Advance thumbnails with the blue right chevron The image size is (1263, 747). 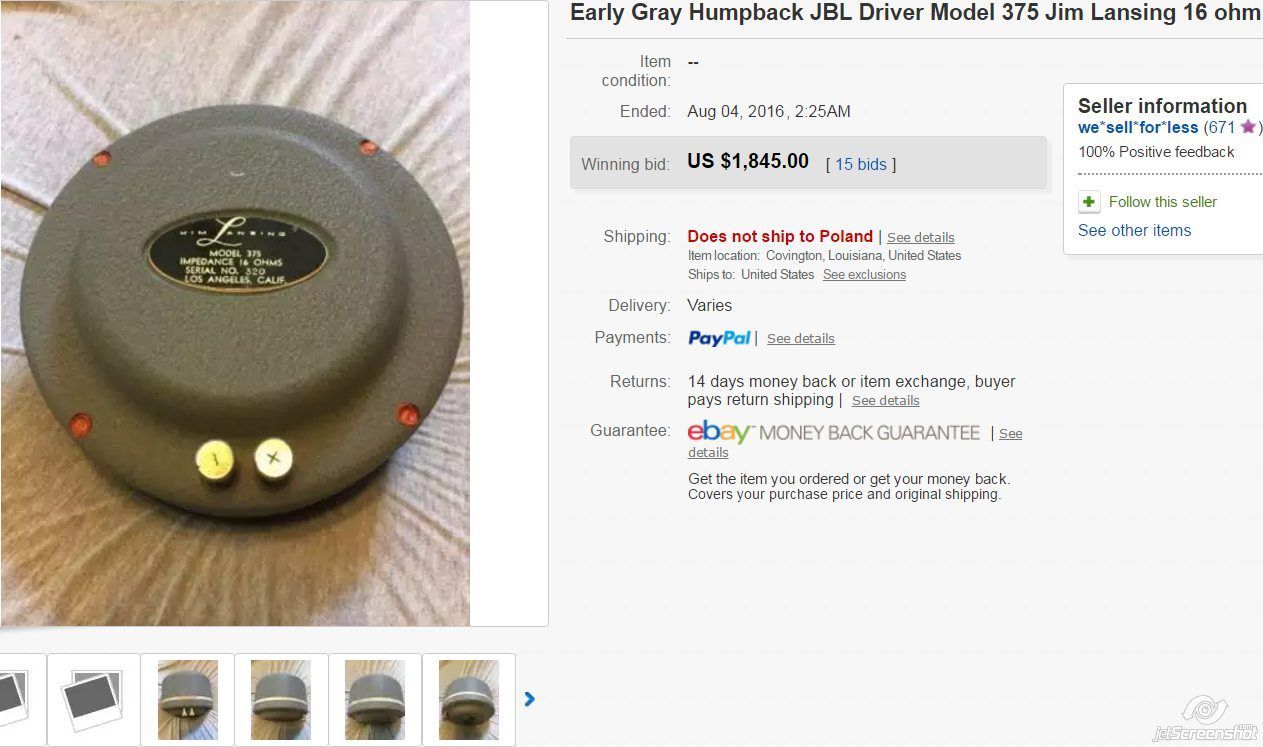click(x=530, y=699)
